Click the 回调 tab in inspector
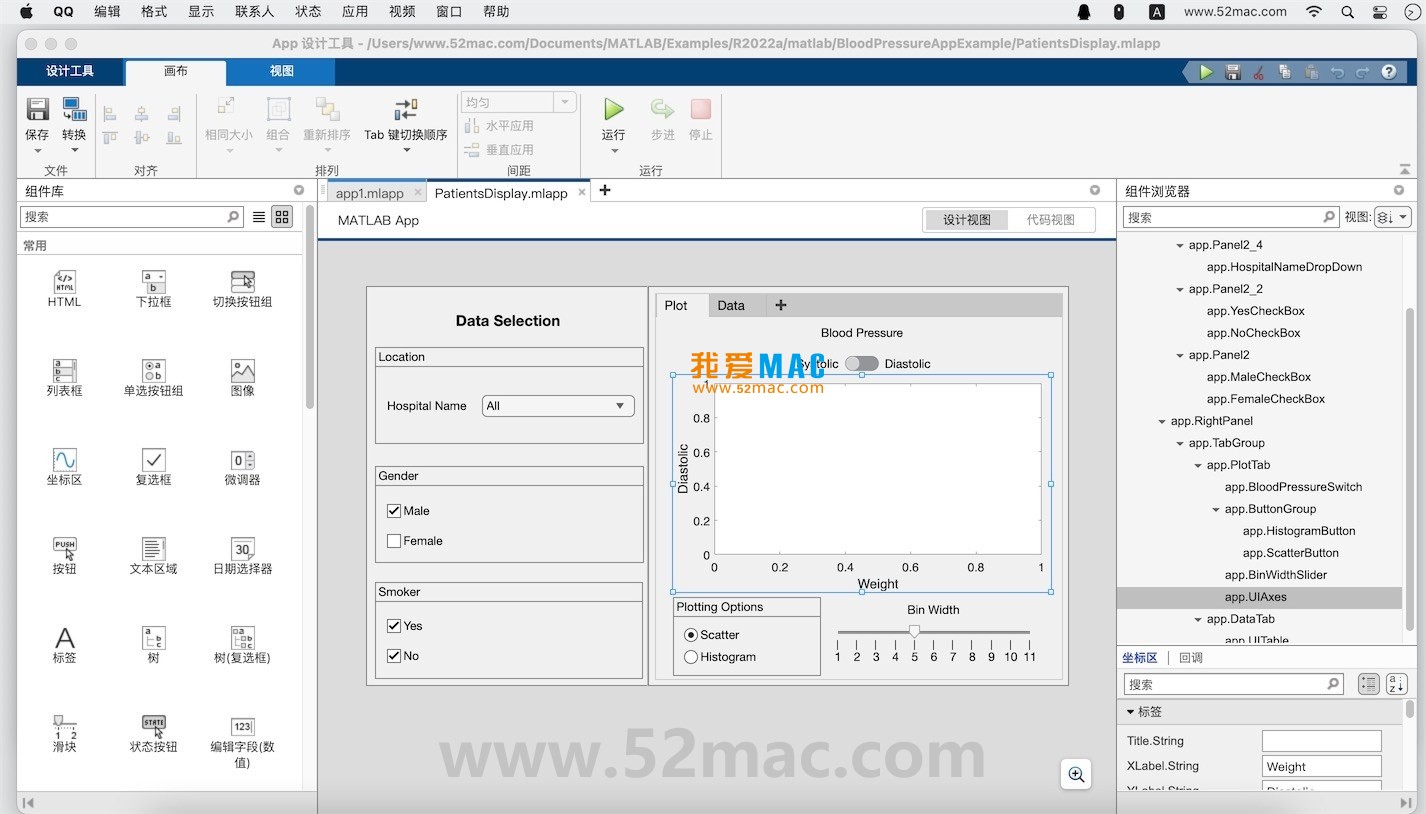 [1191, 658]
